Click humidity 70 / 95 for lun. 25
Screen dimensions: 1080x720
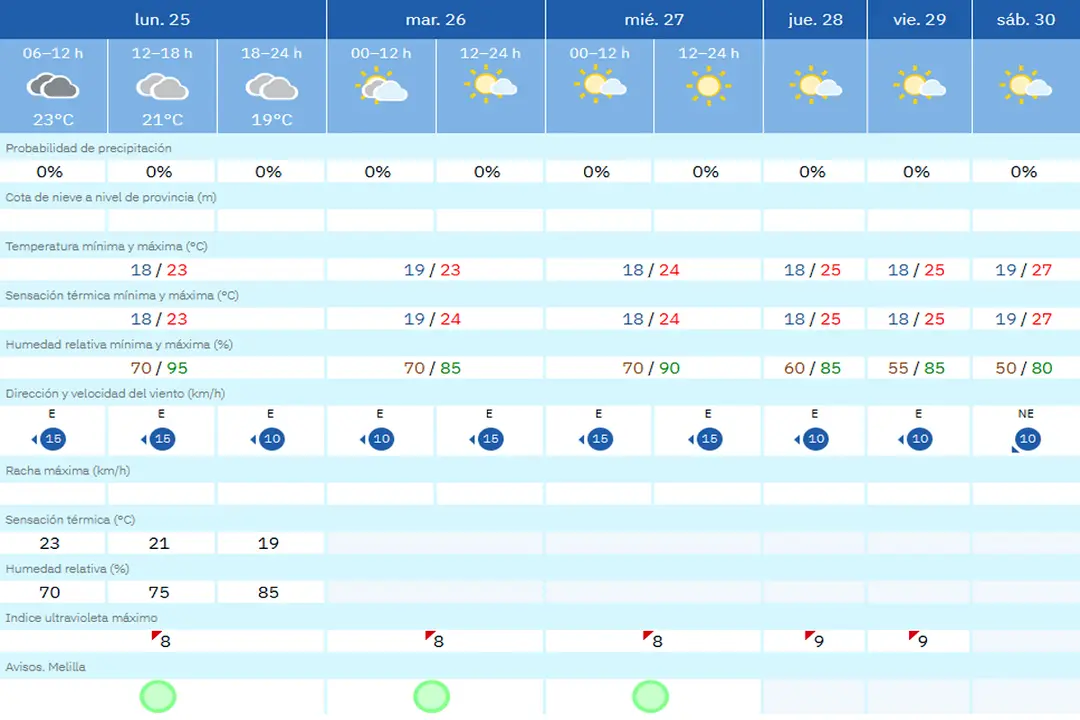(x=159, y=368)
